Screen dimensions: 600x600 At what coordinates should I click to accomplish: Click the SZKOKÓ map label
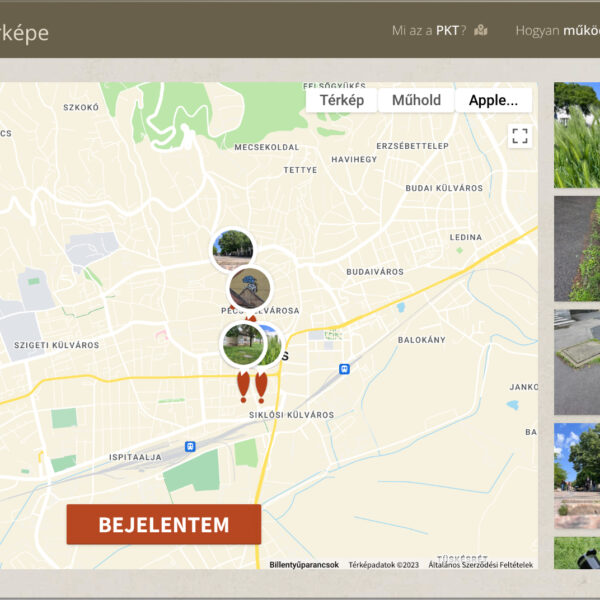click(x=81, y=108)
